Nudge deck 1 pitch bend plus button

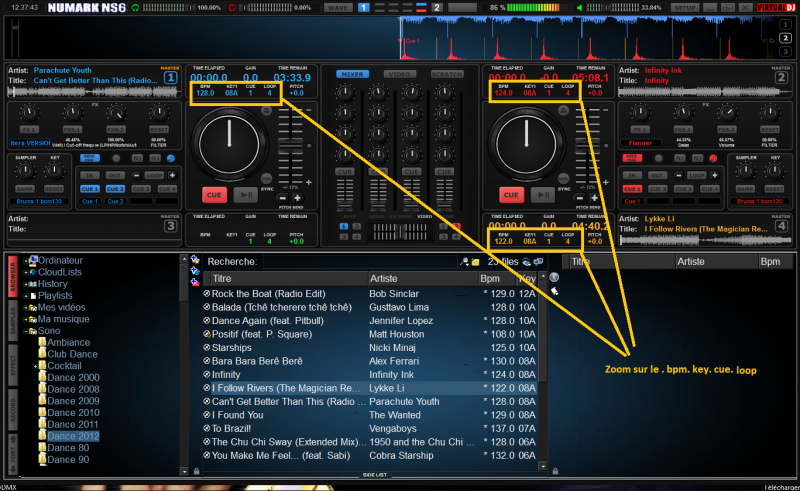coord(297,198)
